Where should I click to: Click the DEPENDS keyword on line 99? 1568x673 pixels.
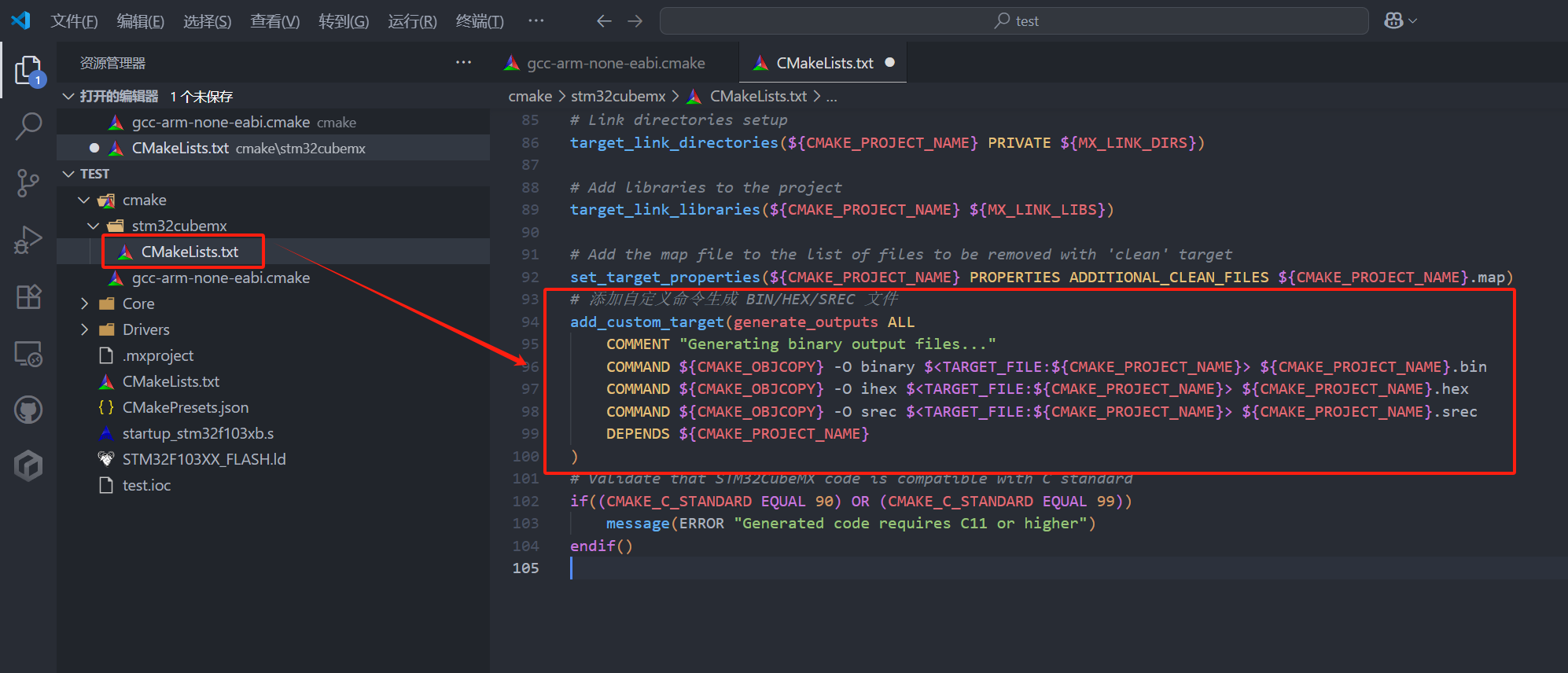coord(638,433)
